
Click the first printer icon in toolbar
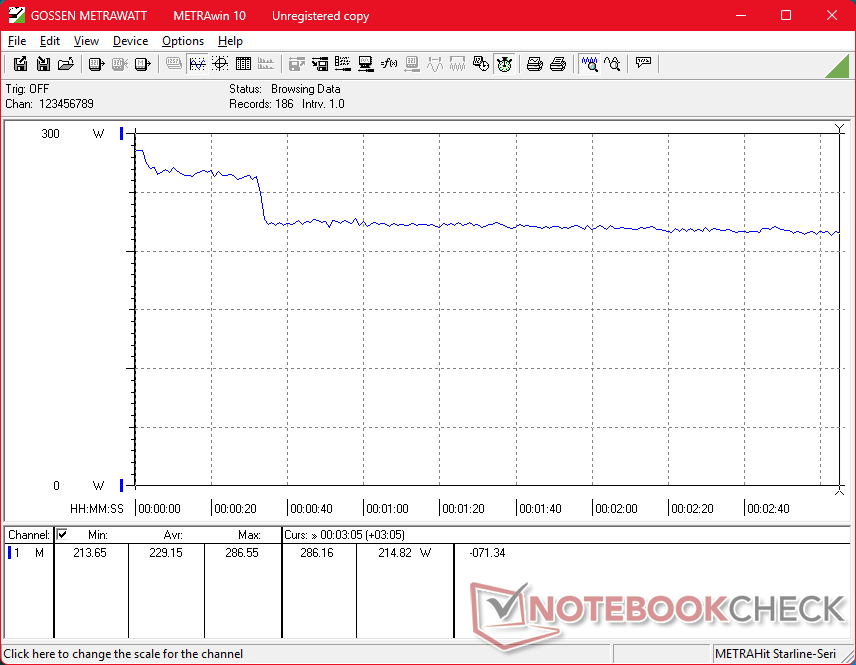point(535,64)
